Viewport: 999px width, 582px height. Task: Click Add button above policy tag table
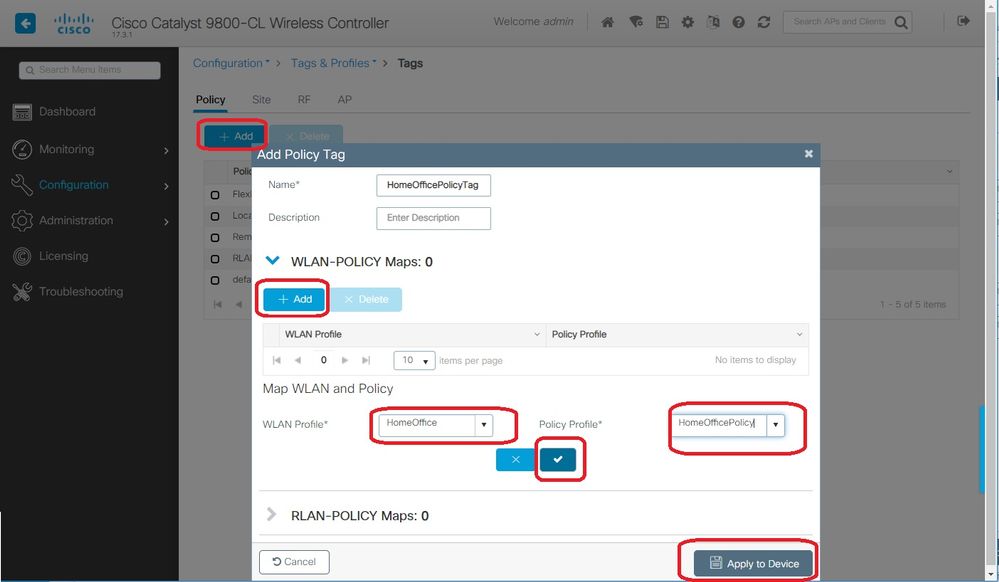pyautogui.click(x=234, y=136)
